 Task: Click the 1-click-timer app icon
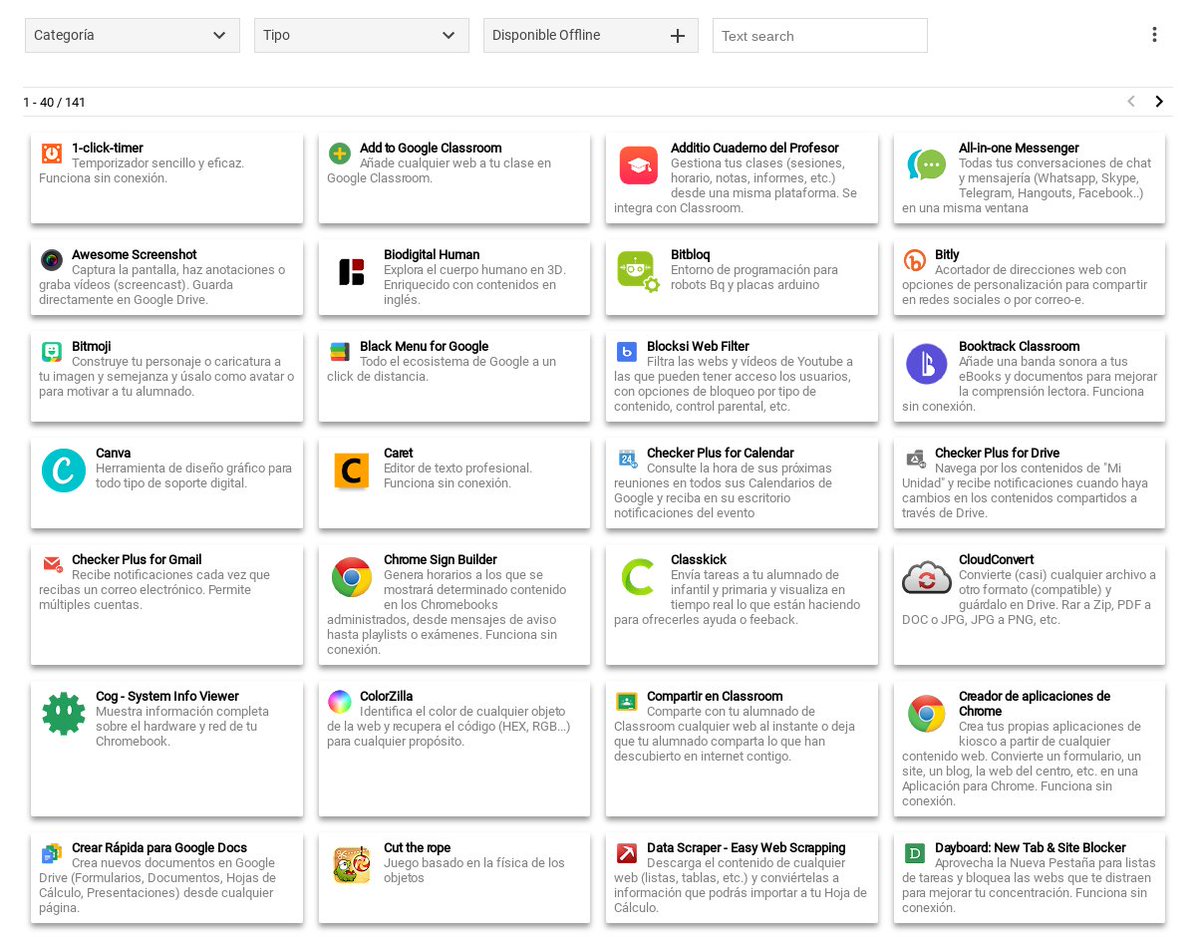point(51,153)
